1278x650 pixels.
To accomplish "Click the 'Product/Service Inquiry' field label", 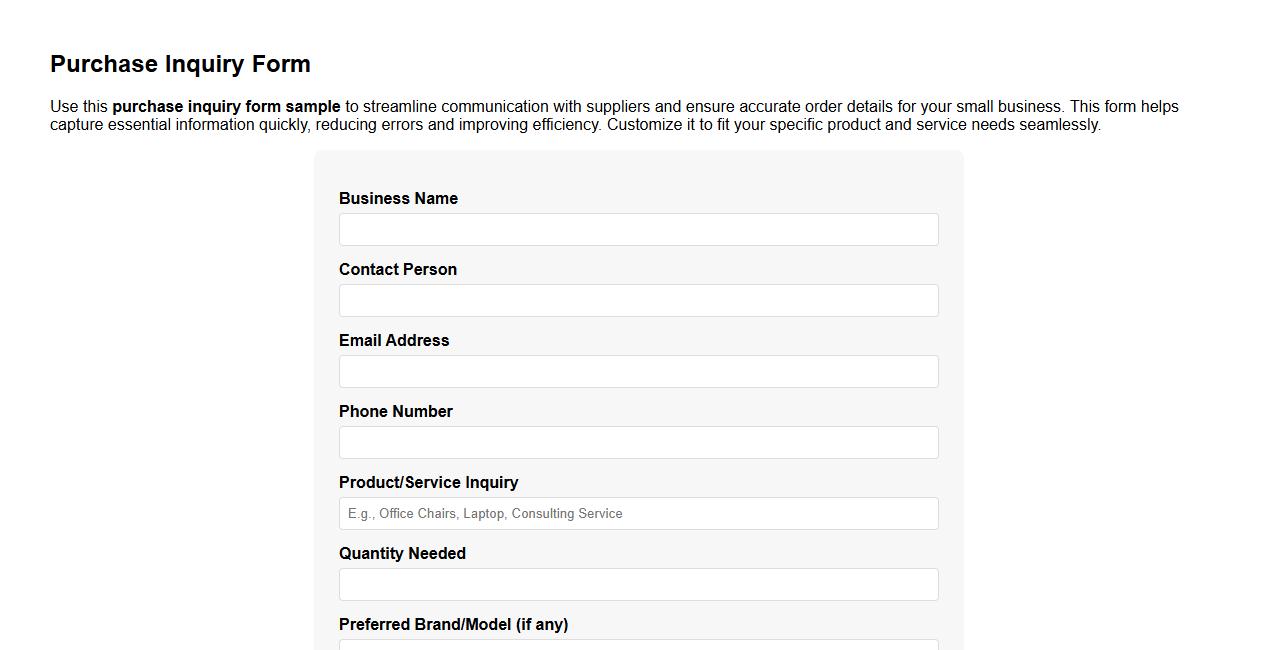I will (428, 482).
